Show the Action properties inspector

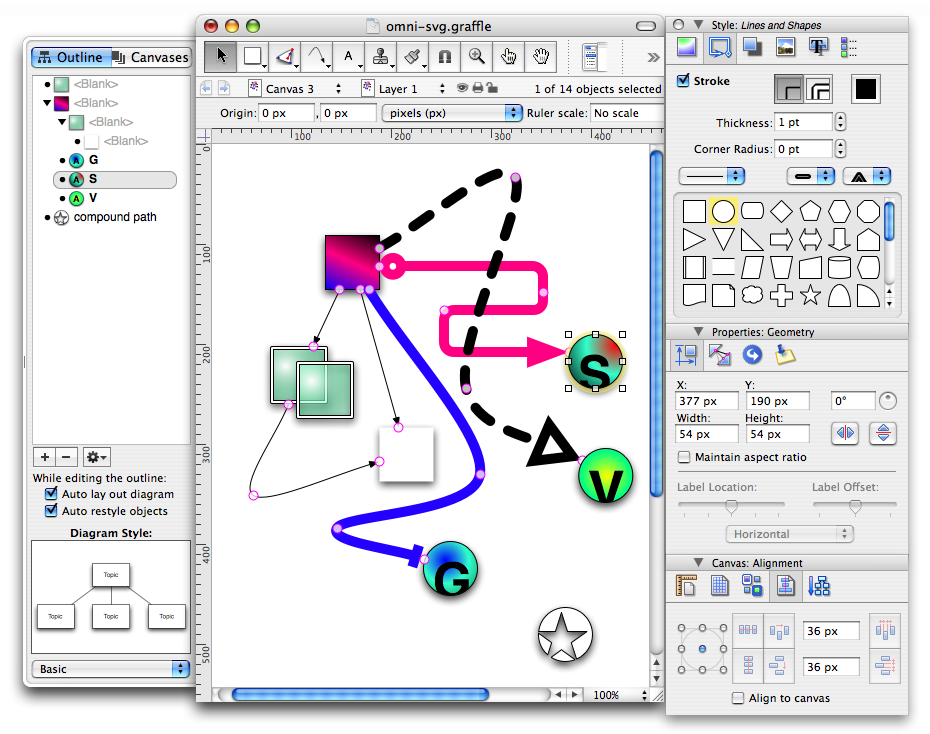(x=752, y=355)
